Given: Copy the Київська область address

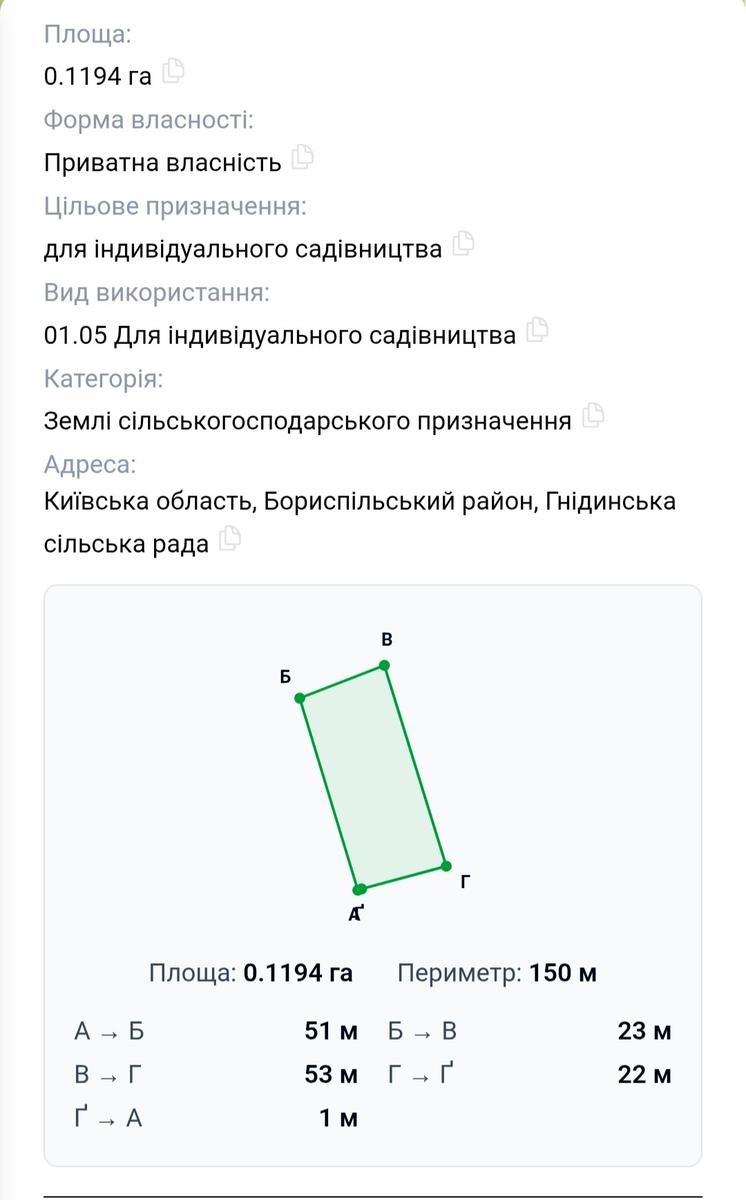Looking at the screenshot, I should [x=230, y=540].
